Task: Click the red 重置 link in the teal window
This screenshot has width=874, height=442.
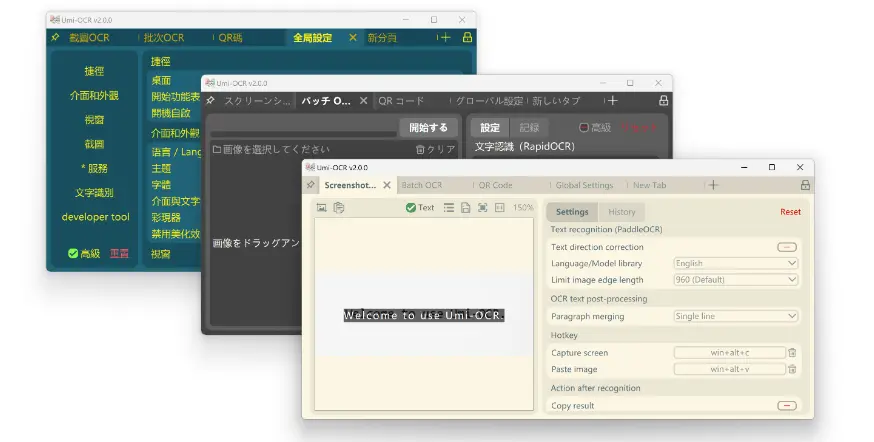Action: pyautogui.click(x=119, y=254)
